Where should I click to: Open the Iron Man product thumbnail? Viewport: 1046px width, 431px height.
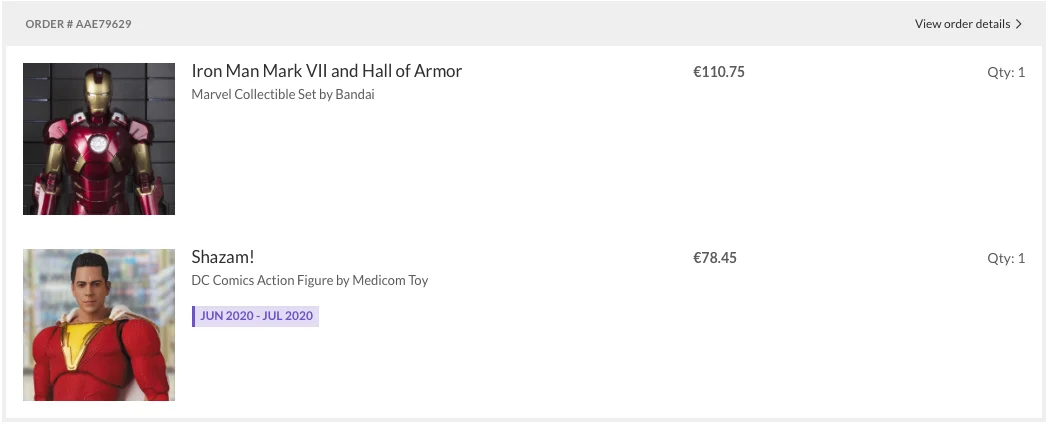99,139
